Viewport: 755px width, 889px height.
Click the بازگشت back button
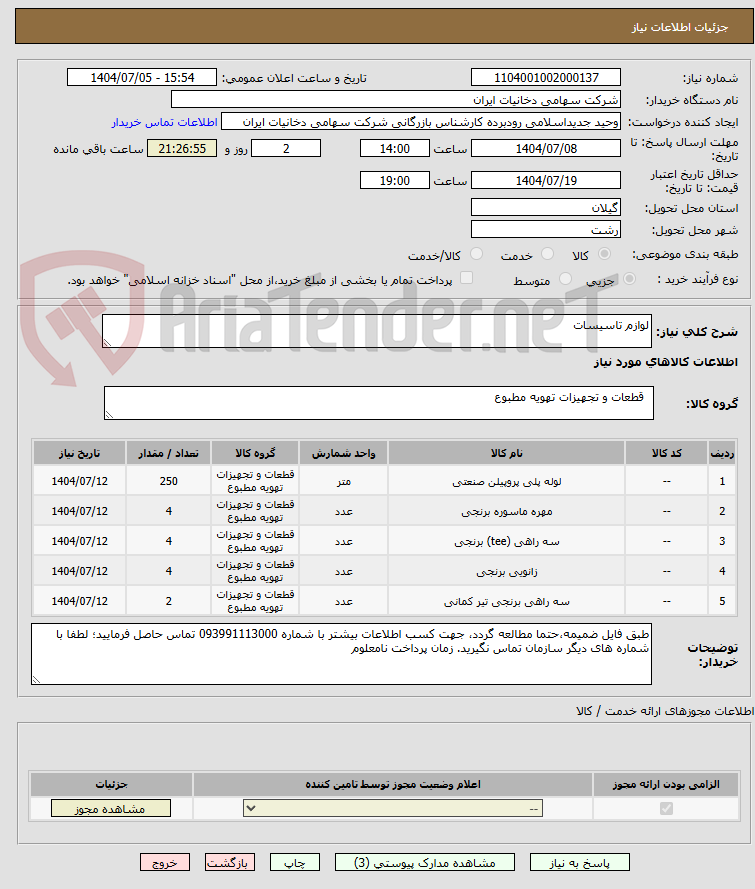230,862
